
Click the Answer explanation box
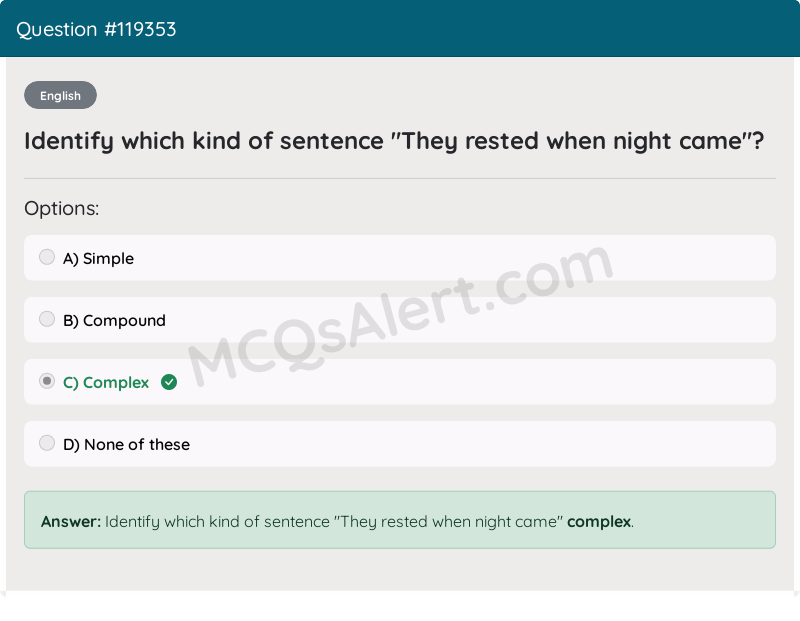400,521
